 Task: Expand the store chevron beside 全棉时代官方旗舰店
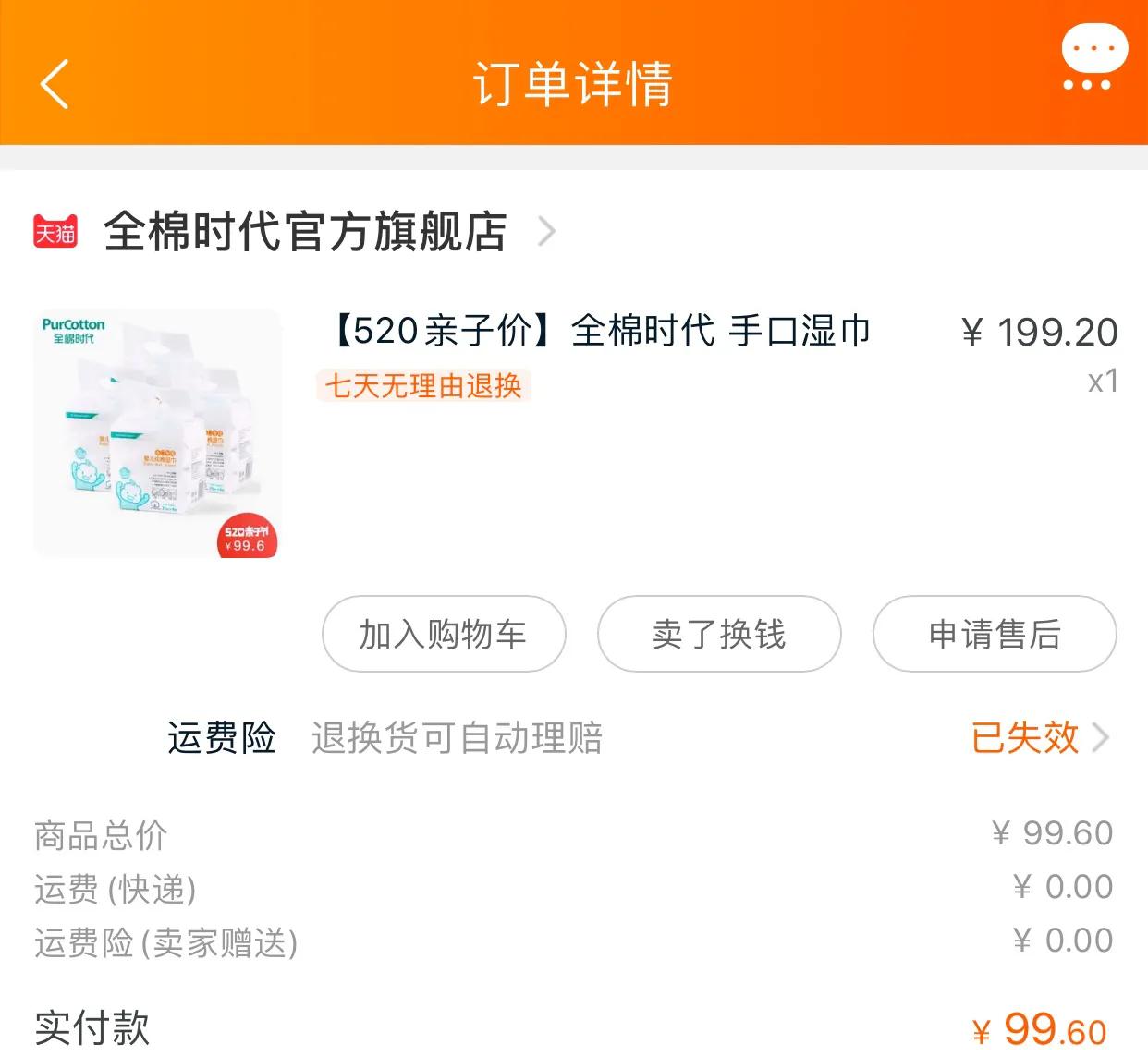point(546,232)
